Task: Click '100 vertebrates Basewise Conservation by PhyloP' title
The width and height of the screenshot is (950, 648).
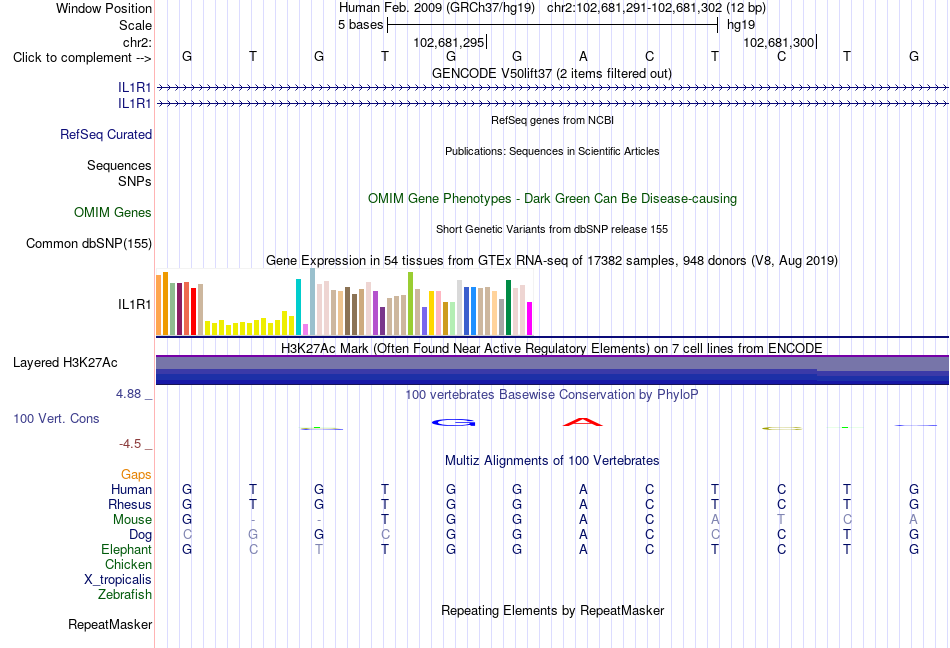Action: (x=552, y=395)
